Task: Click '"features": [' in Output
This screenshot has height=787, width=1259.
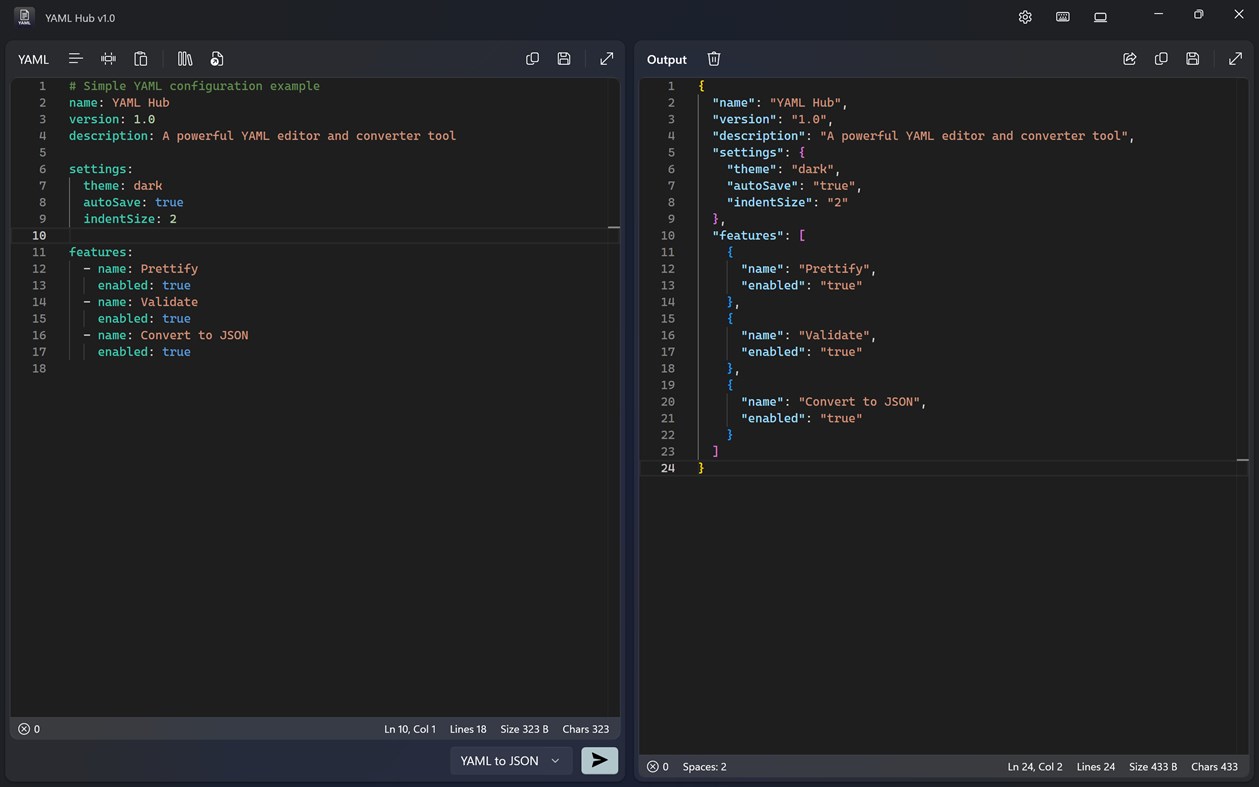Action: click(759, 235)
